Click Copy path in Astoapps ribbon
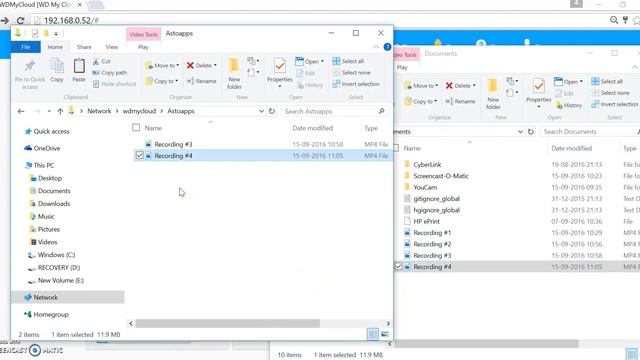This screenshot has height=360, width=640. (109, 73)
